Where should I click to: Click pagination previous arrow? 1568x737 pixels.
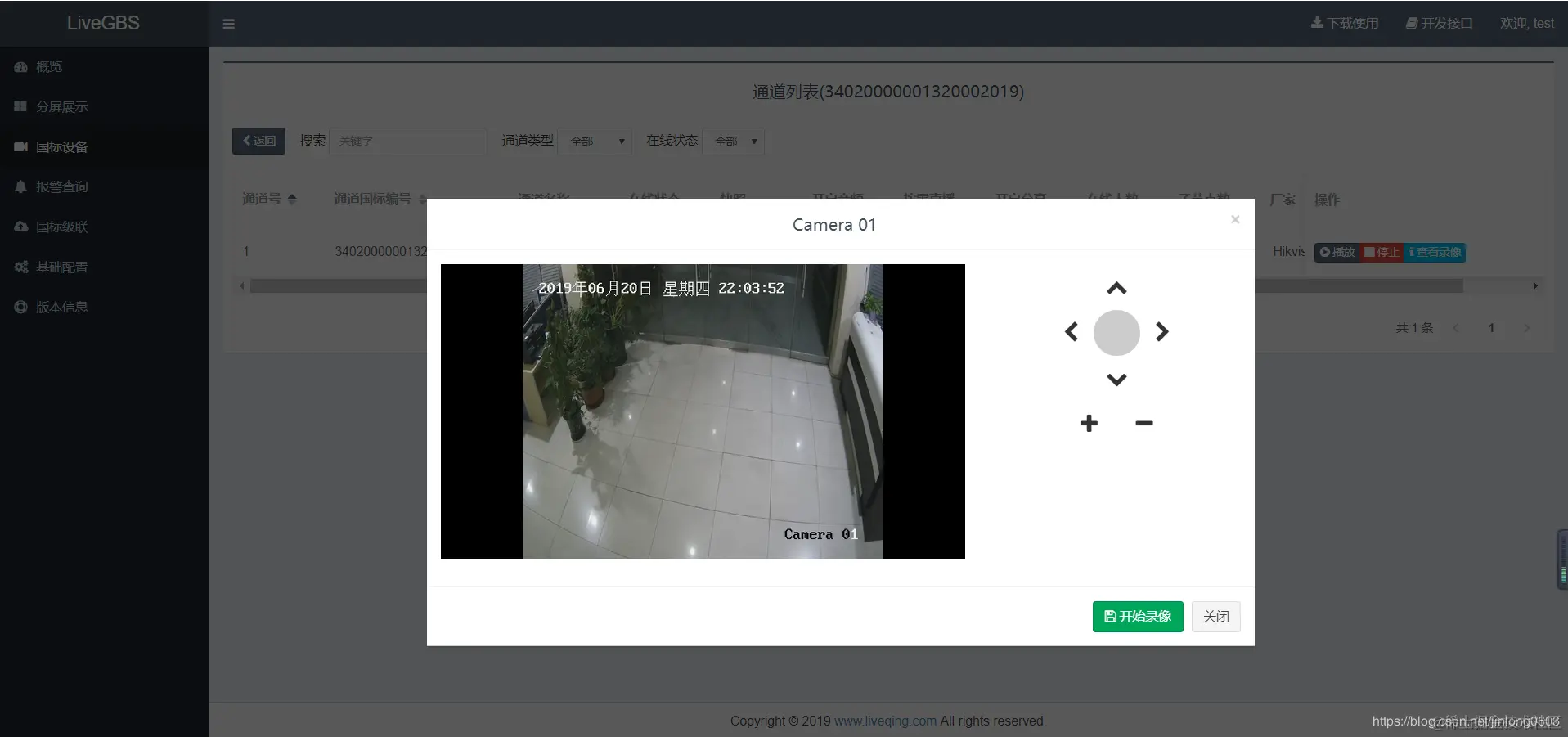pyautogui.click(x=1456, y=328)
